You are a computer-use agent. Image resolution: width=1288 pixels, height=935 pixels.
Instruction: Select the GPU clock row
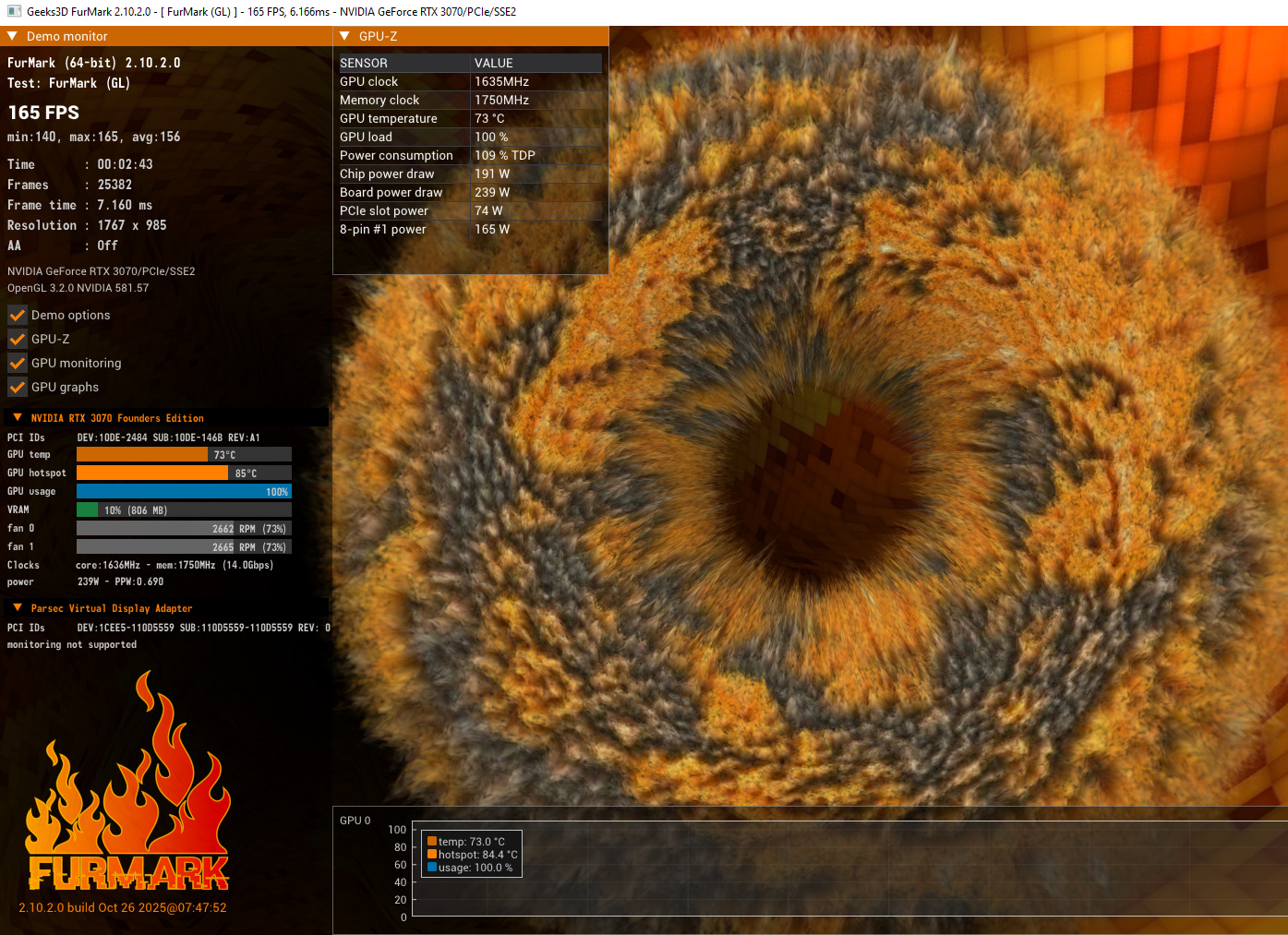(x=470, y=81)
